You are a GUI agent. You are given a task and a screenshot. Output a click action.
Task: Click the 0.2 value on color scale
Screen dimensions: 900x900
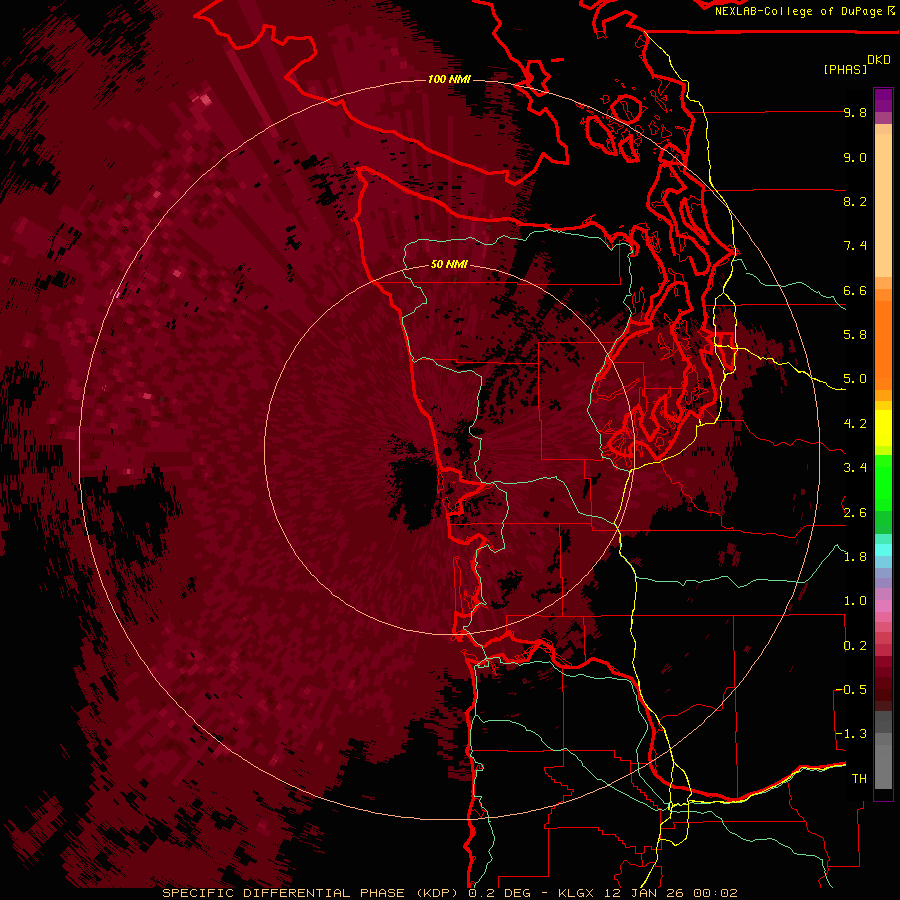[855, 645]
